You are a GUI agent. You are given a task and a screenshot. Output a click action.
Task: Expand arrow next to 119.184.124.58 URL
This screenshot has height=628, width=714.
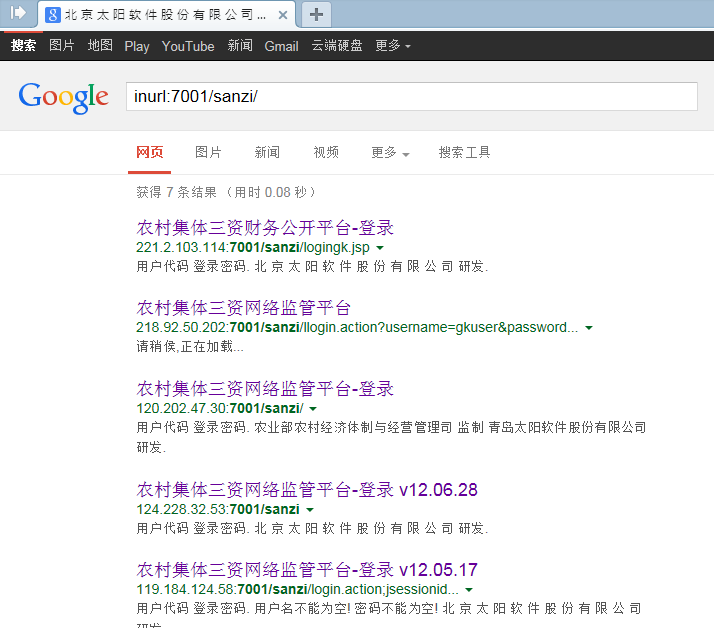tap(469, 590)
